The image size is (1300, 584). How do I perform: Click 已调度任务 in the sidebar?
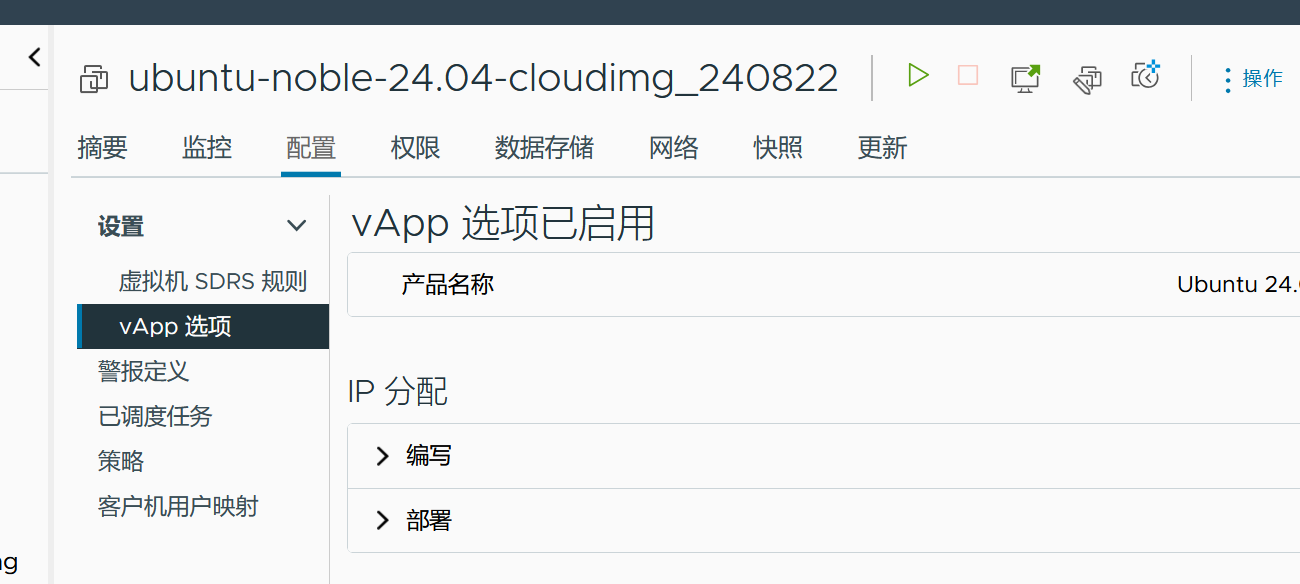click(x=155, y=416)
